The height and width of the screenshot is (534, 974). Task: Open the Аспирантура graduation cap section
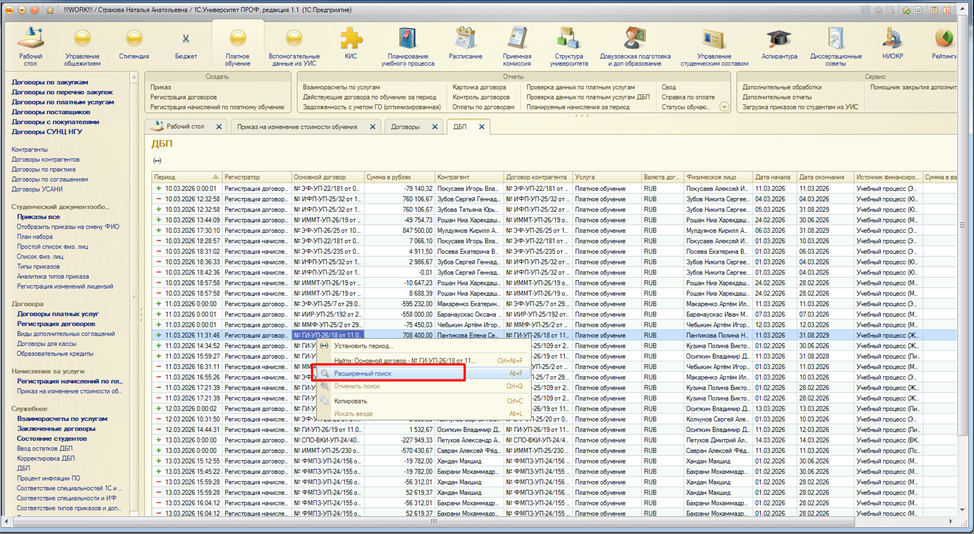pos(780,43)
